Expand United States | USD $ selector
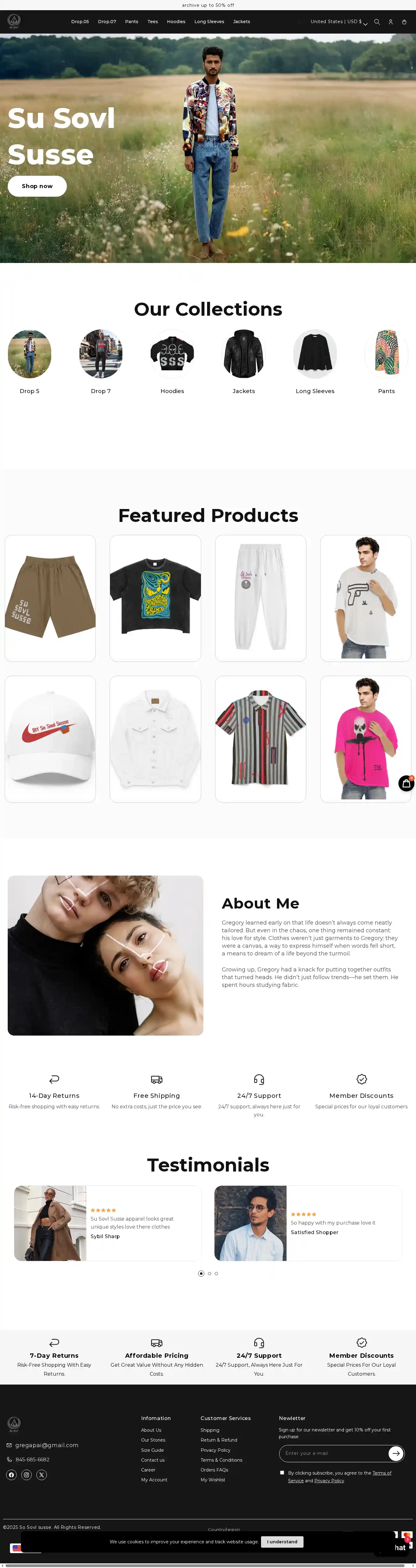416x1568 pixels. coord(339,22)
